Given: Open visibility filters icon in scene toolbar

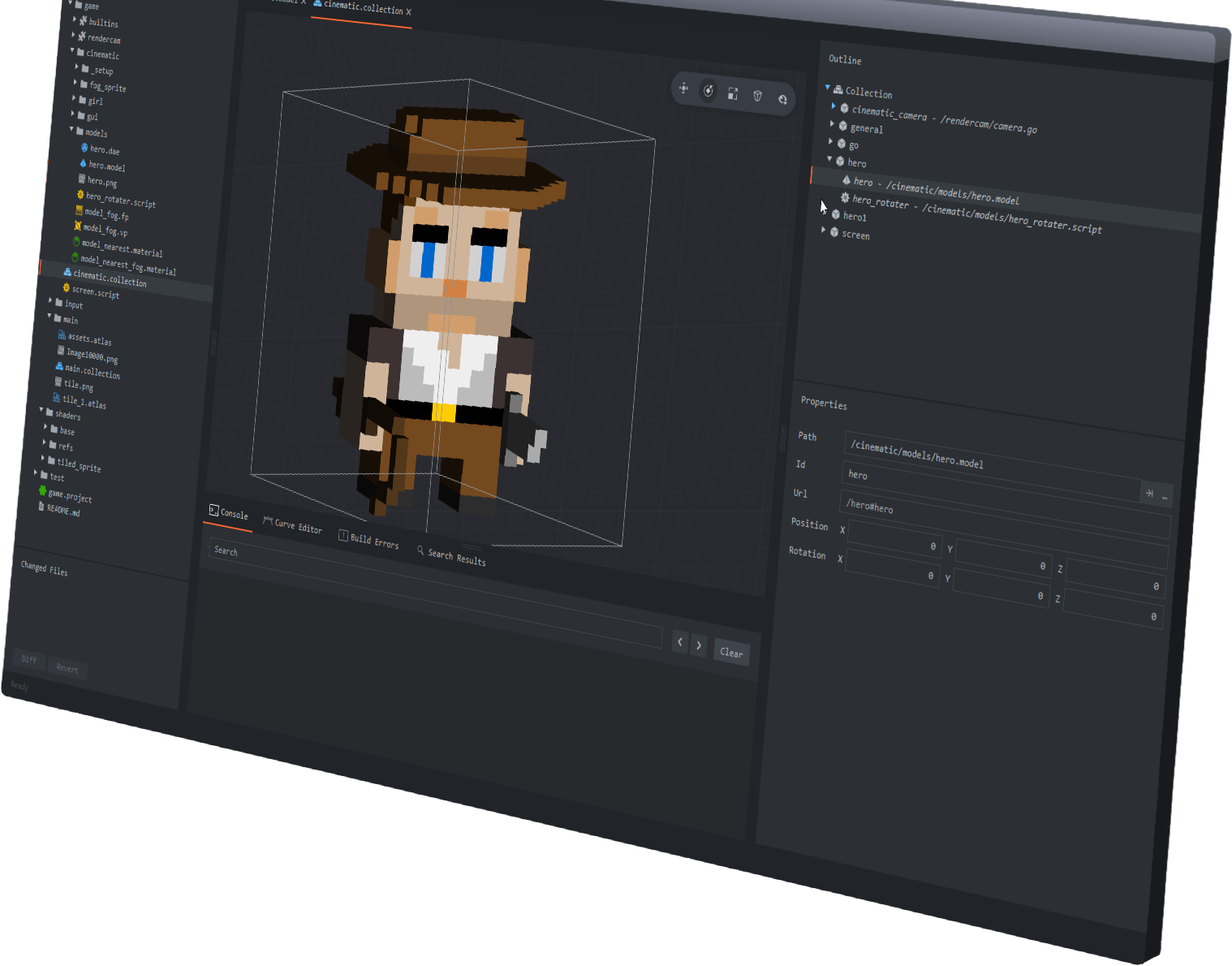Looking at the screenshot, I should (x=782, y=99).
